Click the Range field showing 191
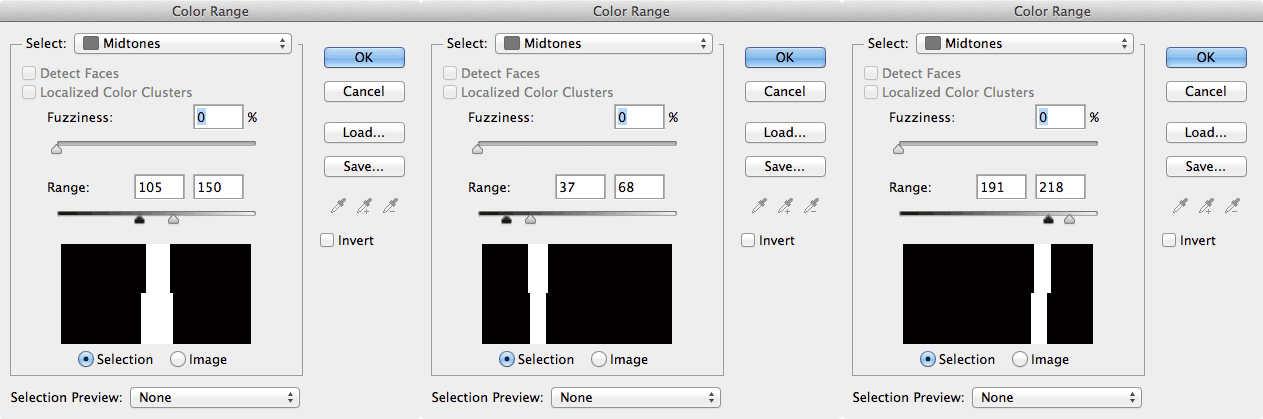This screenshot has height=419, width=1263. pos(1001,187)
